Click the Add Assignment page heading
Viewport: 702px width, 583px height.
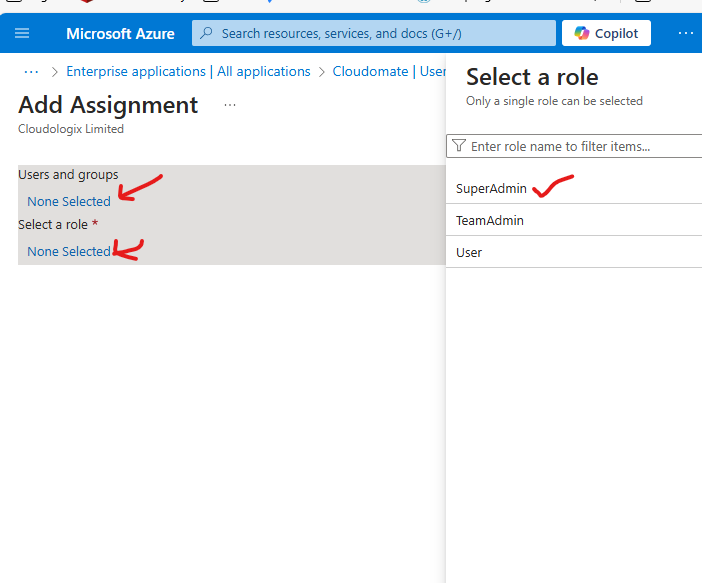108,106
